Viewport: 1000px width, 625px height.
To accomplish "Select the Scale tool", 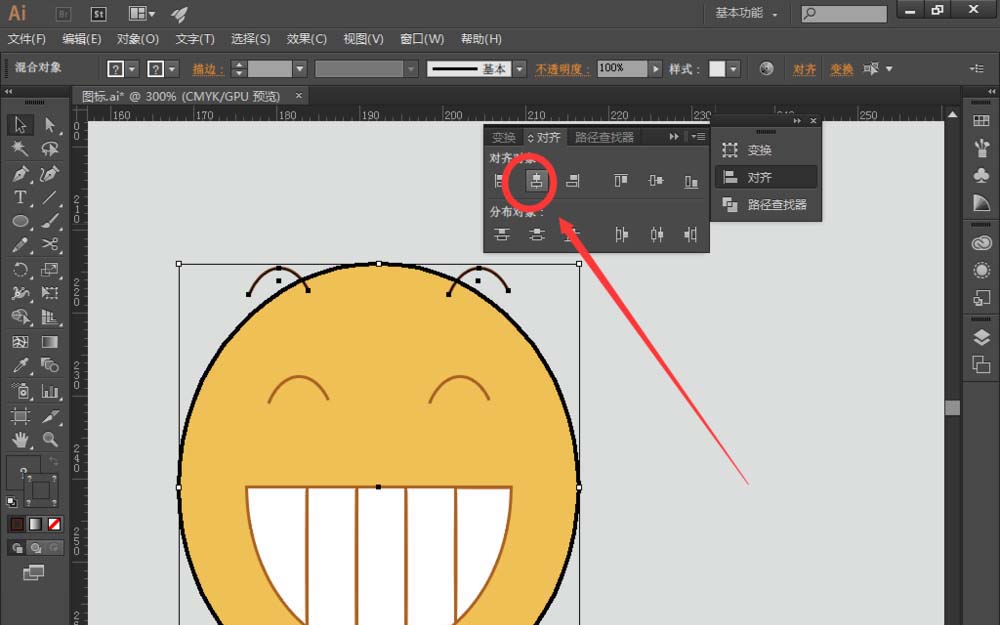I will [50, 270].
